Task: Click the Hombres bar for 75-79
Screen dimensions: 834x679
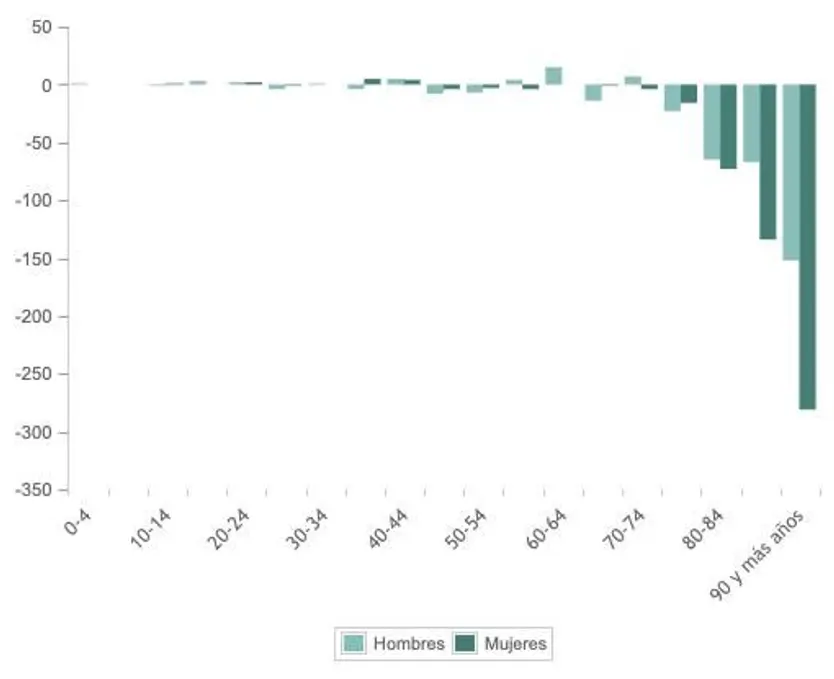Action: click(672, 98)
